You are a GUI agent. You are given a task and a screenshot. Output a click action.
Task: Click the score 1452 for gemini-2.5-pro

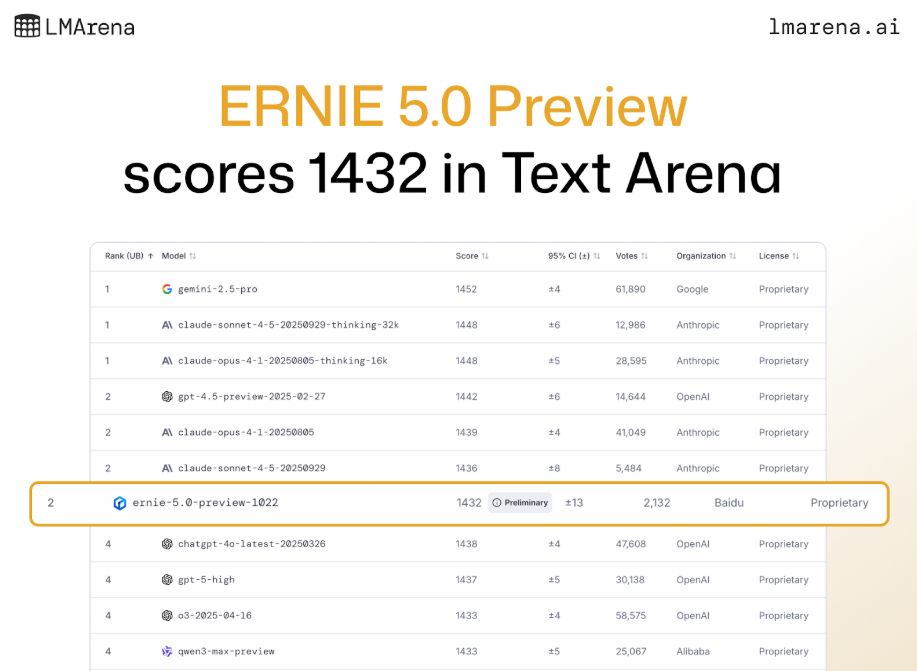(x=466, y=289)
